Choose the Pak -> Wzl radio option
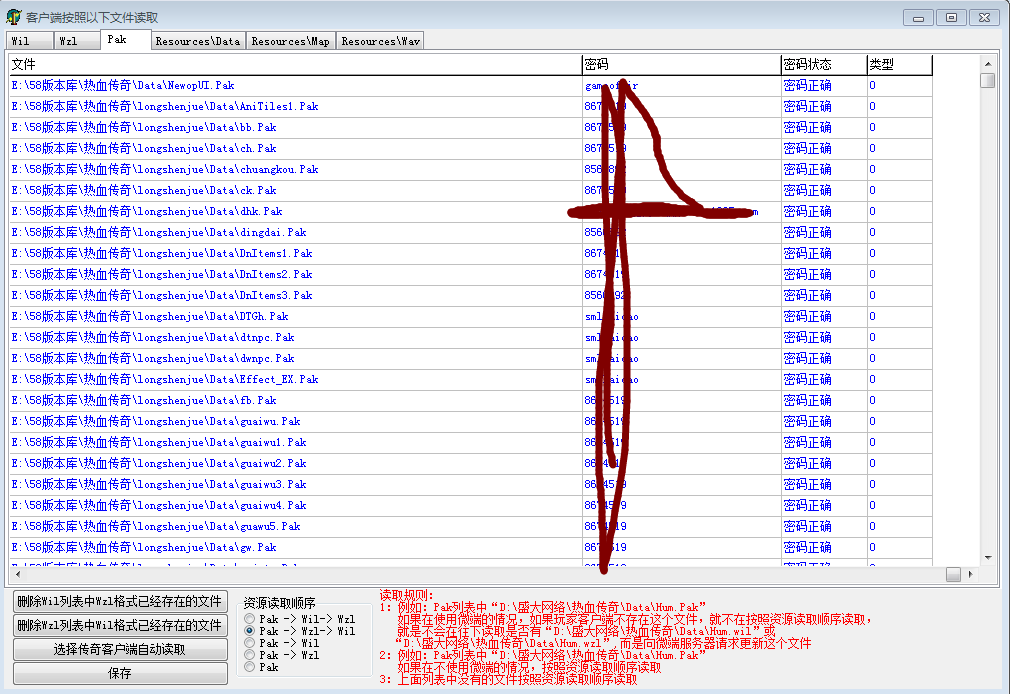Image resolution: width=1010 pixels, height=694 pixels. tap(282, 655)
